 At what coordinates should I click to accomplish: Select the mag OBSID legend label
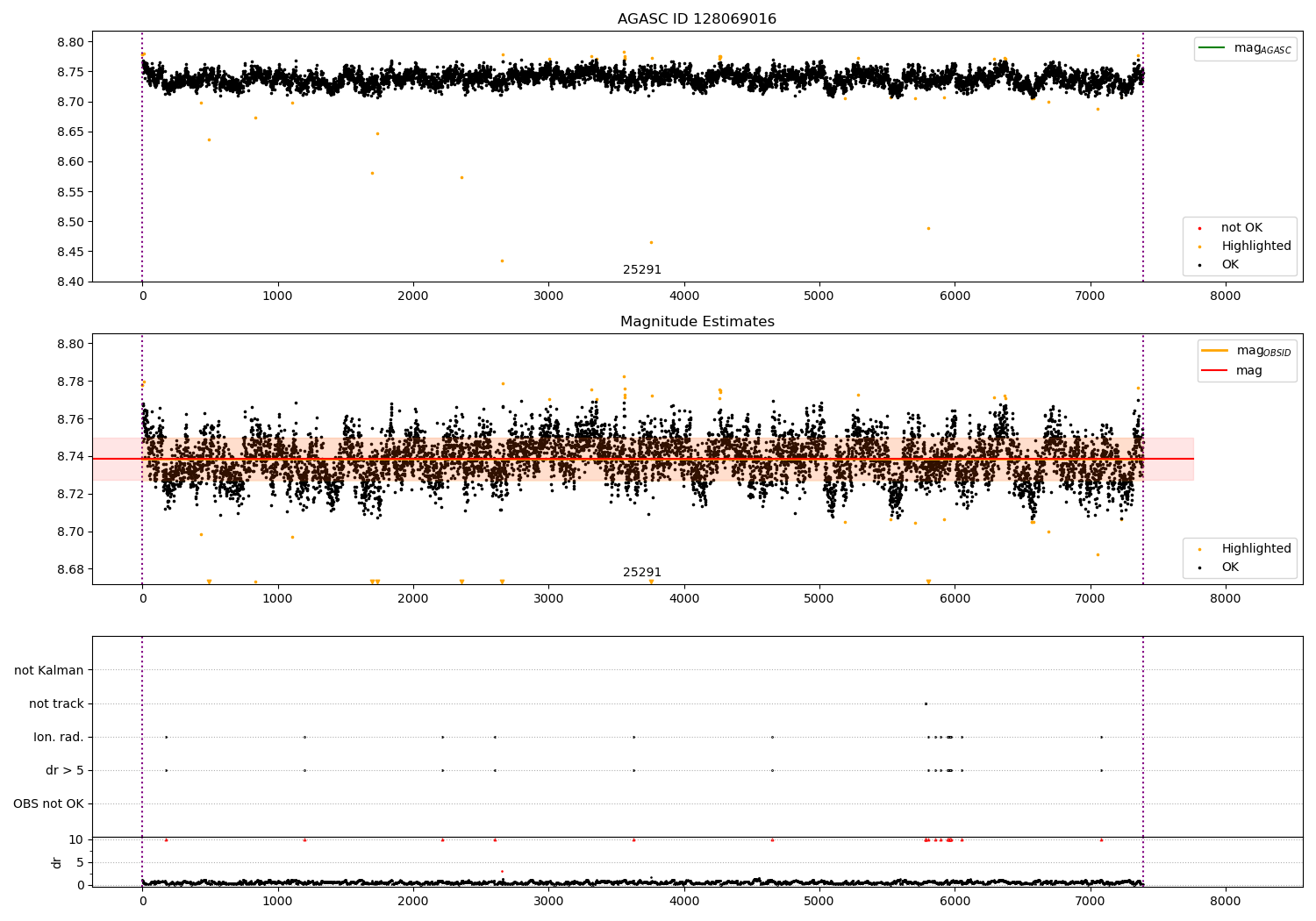pyautogui.click(x=1264, y=351)
